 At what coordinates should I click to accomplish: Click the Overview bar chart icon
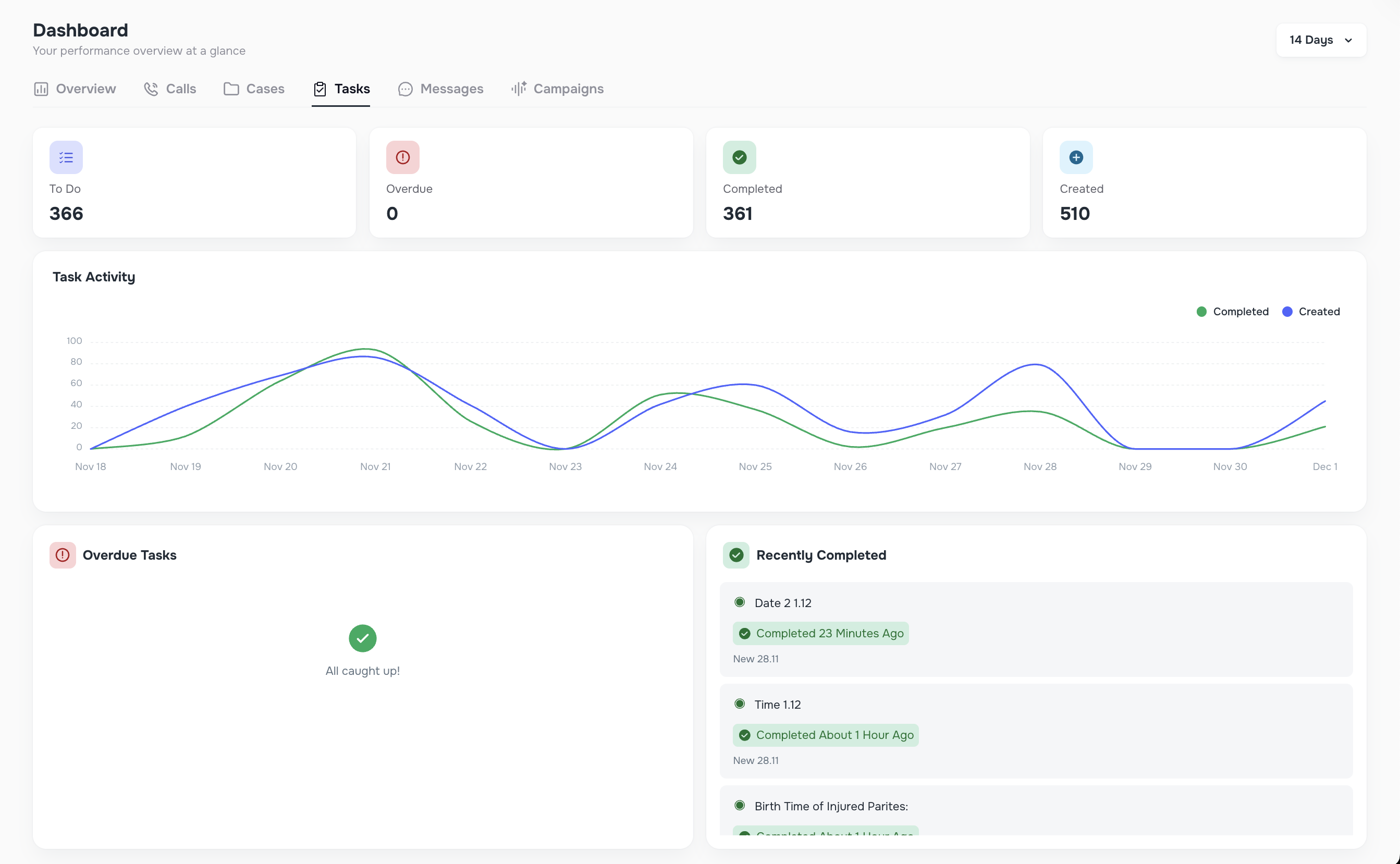click(x=41, y=89)
